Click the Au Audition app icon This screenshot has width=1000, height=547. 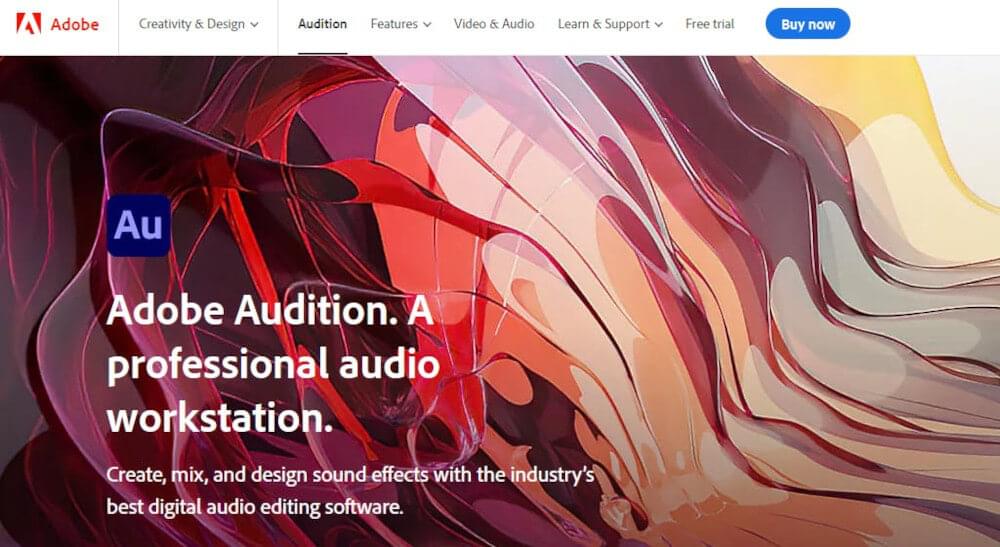tap(138, 226)
